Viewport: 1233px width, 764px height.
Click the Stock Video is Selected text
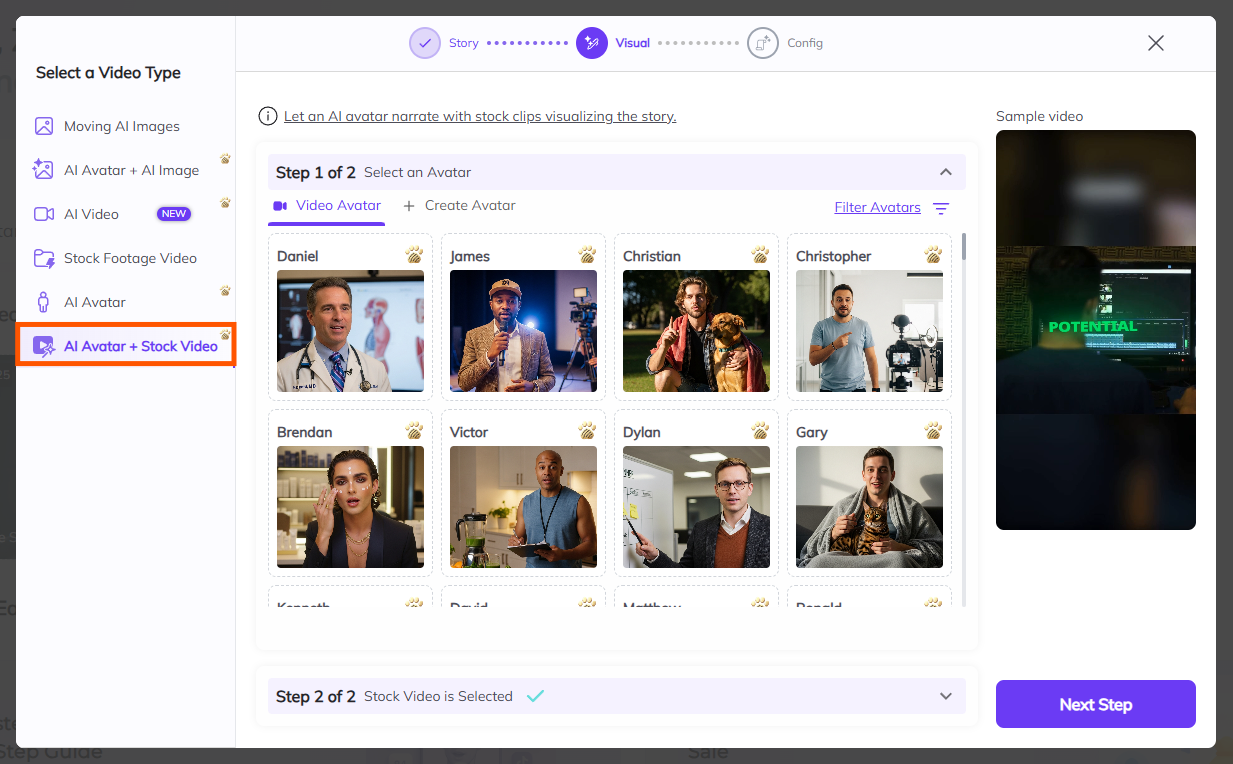pyautogui.click(x=438, y=696)
